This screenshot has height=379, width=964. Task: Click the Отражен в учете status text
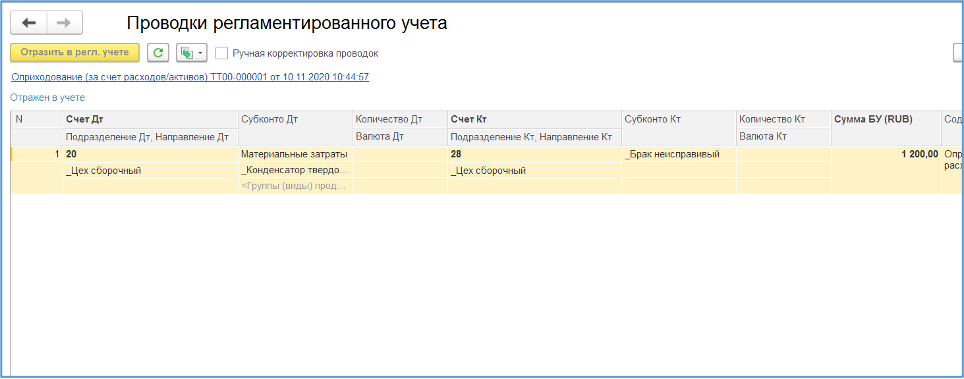[x=47, y=97]
